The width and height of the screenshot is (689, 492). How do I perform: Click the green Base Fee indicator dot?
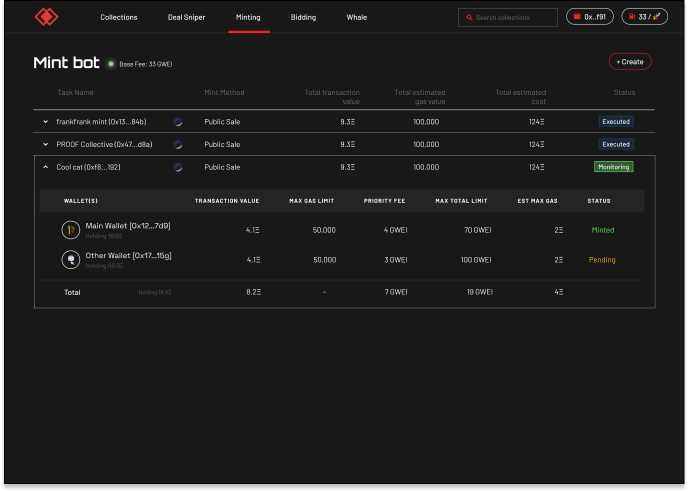[111, 64]
